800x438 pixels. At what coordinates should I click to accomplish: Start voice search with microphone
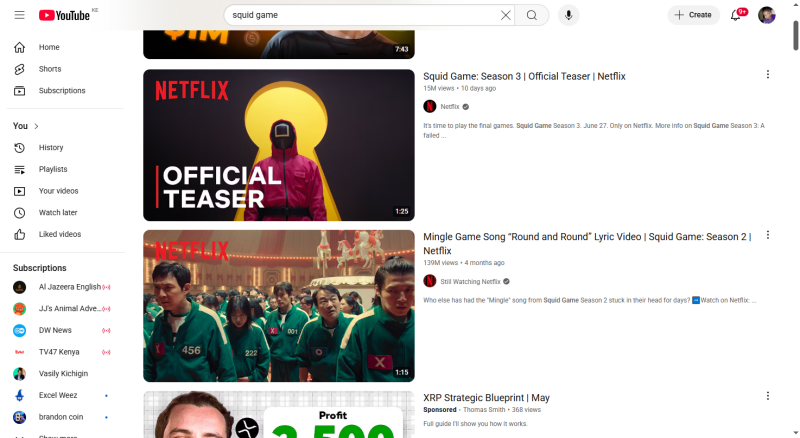coord(568,15)
